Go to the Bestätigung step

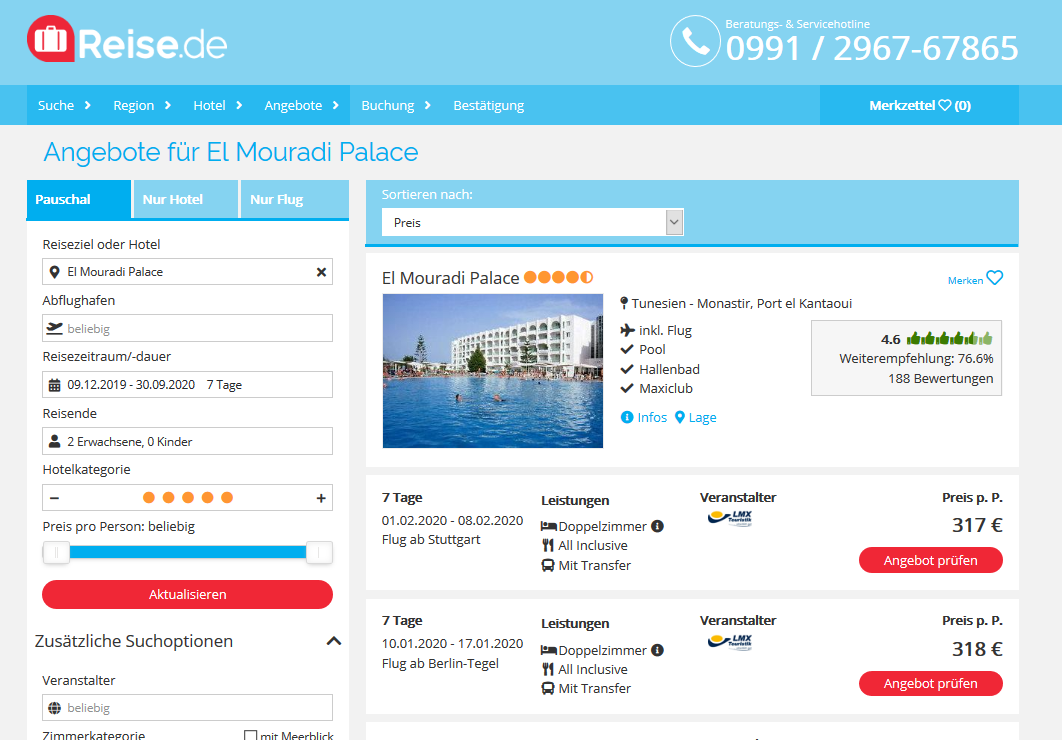point(488,105)
